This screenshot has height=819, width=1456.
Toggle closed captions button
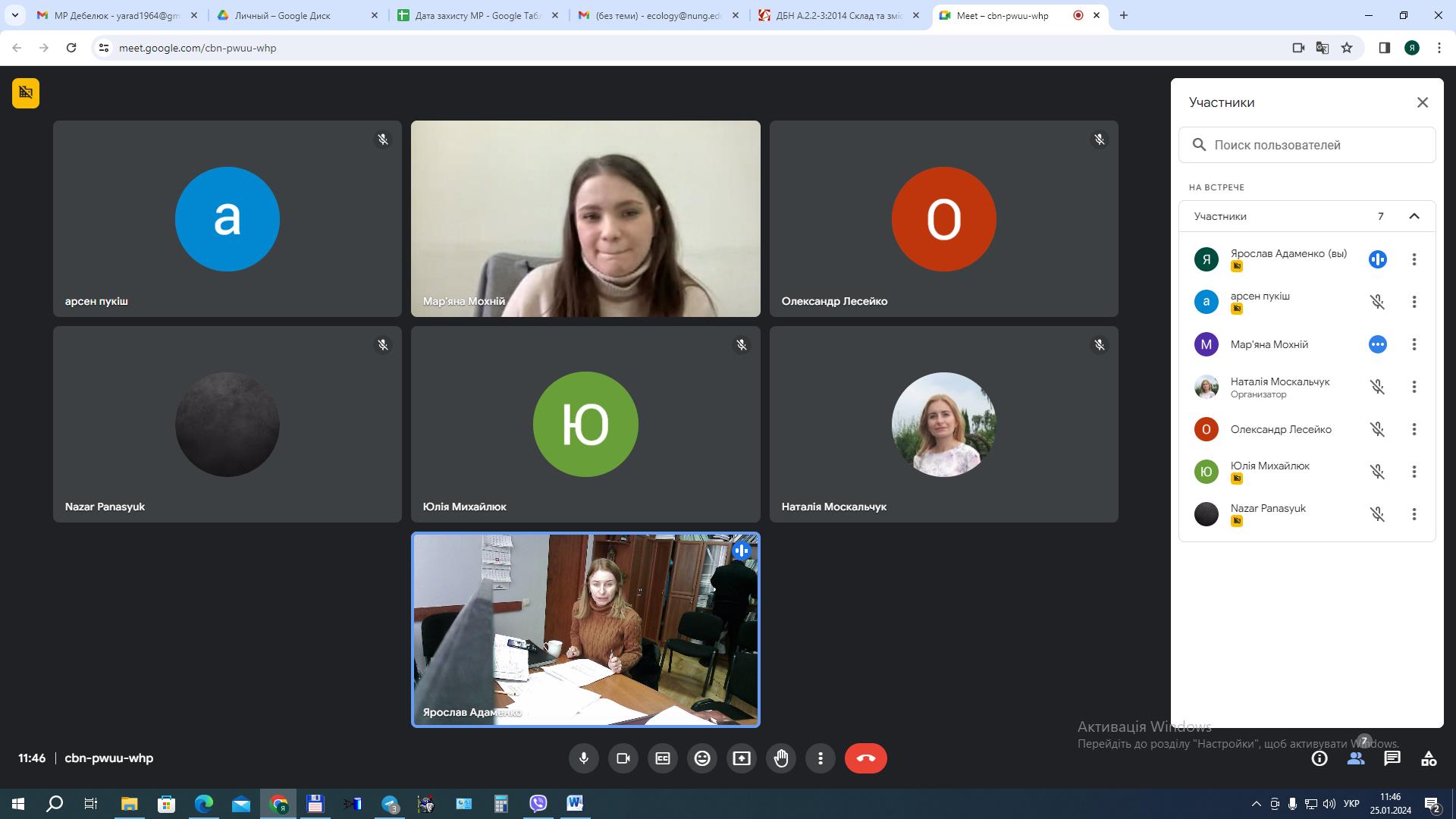tap(663, 758)
